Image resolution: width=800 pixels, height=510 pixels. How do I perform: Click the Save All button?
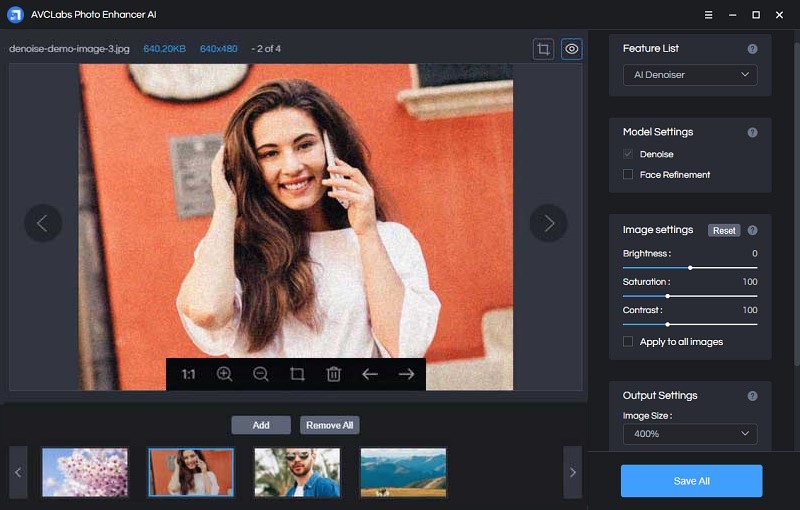click(x=691, y=481)
